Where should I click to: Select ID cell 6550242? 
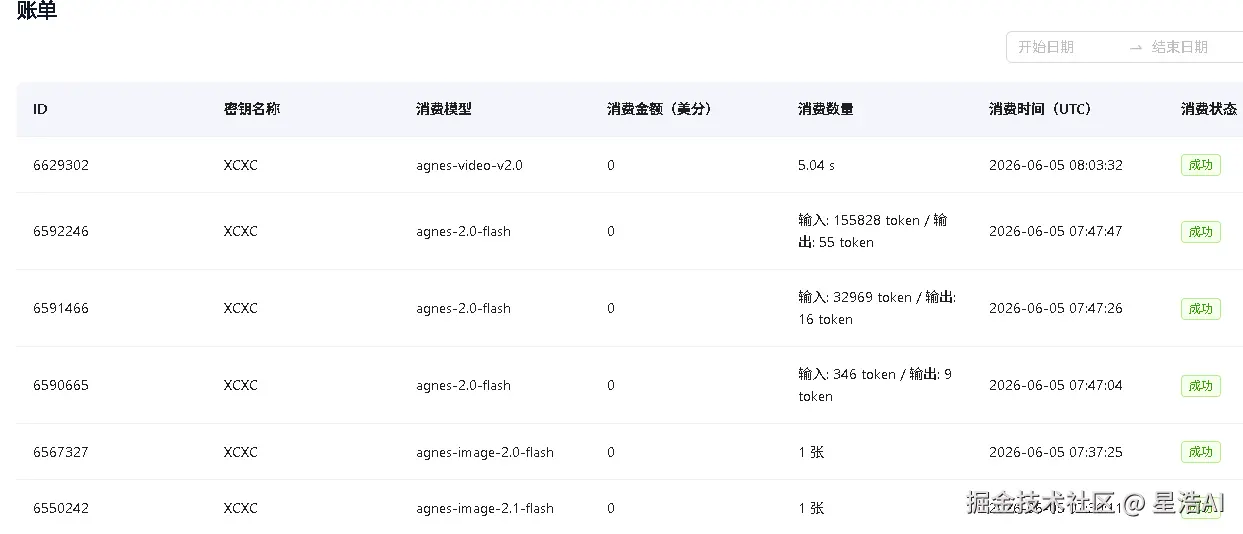pyautogui.click(x=61, y=508)
